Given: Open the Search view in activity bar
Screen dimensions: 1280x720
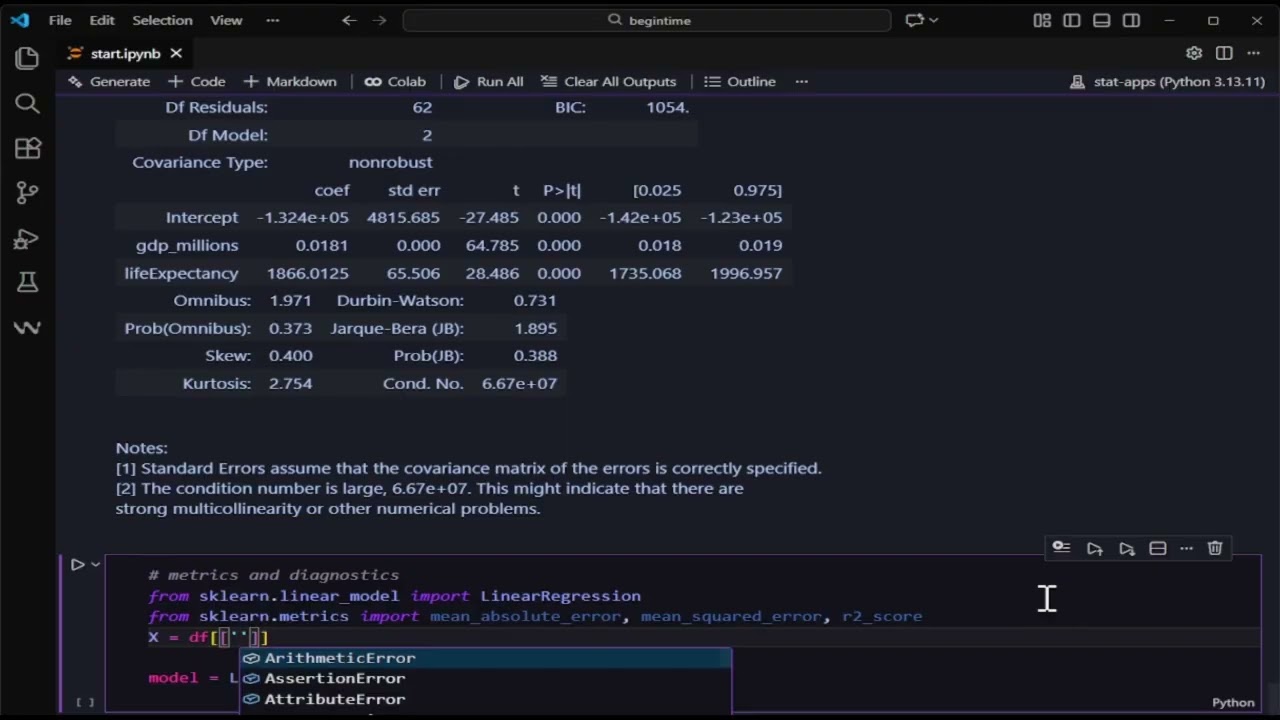Looking at the screenshot, I should (x=27, y=103).
